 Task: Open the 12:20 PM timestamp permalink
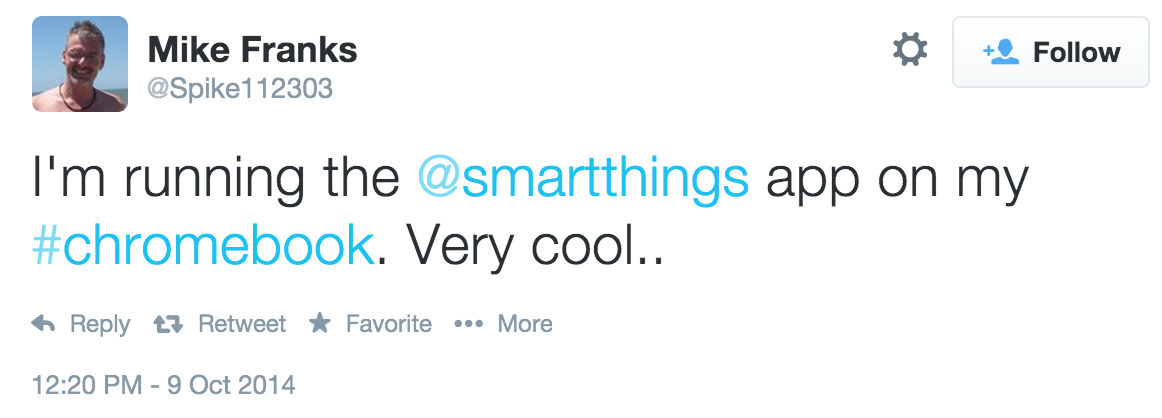pos(164,385)
